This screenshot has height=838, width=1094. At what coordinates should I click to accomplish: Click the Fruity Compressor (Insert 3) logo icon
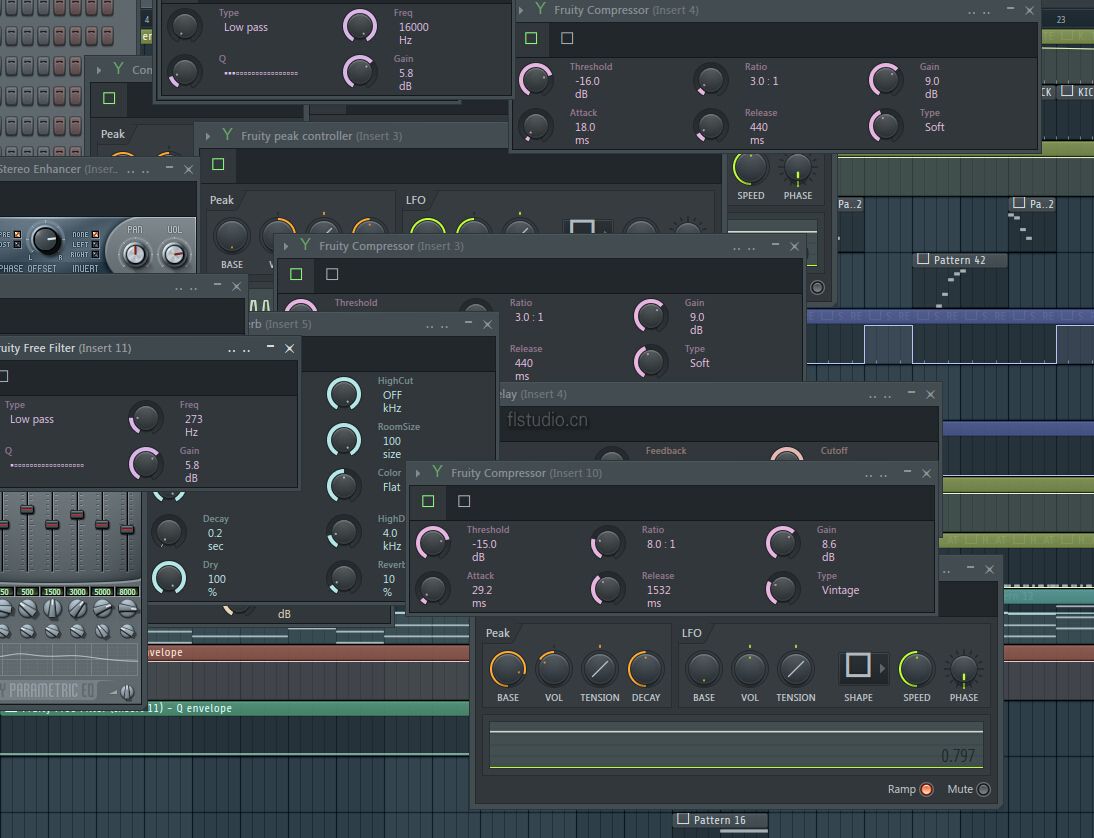[305, 245]
